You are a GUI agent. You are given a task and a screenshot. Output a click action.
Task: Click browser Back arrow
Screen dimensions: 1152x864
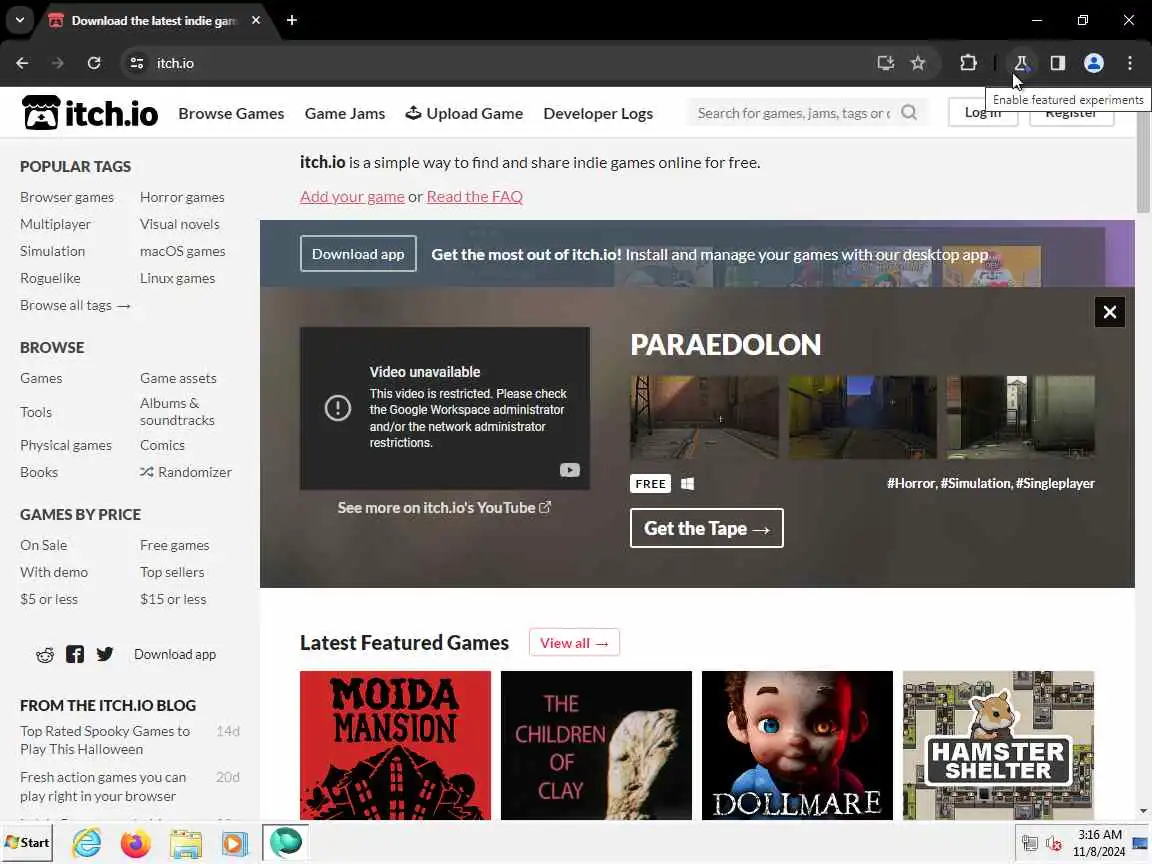[x=22, y=63]
